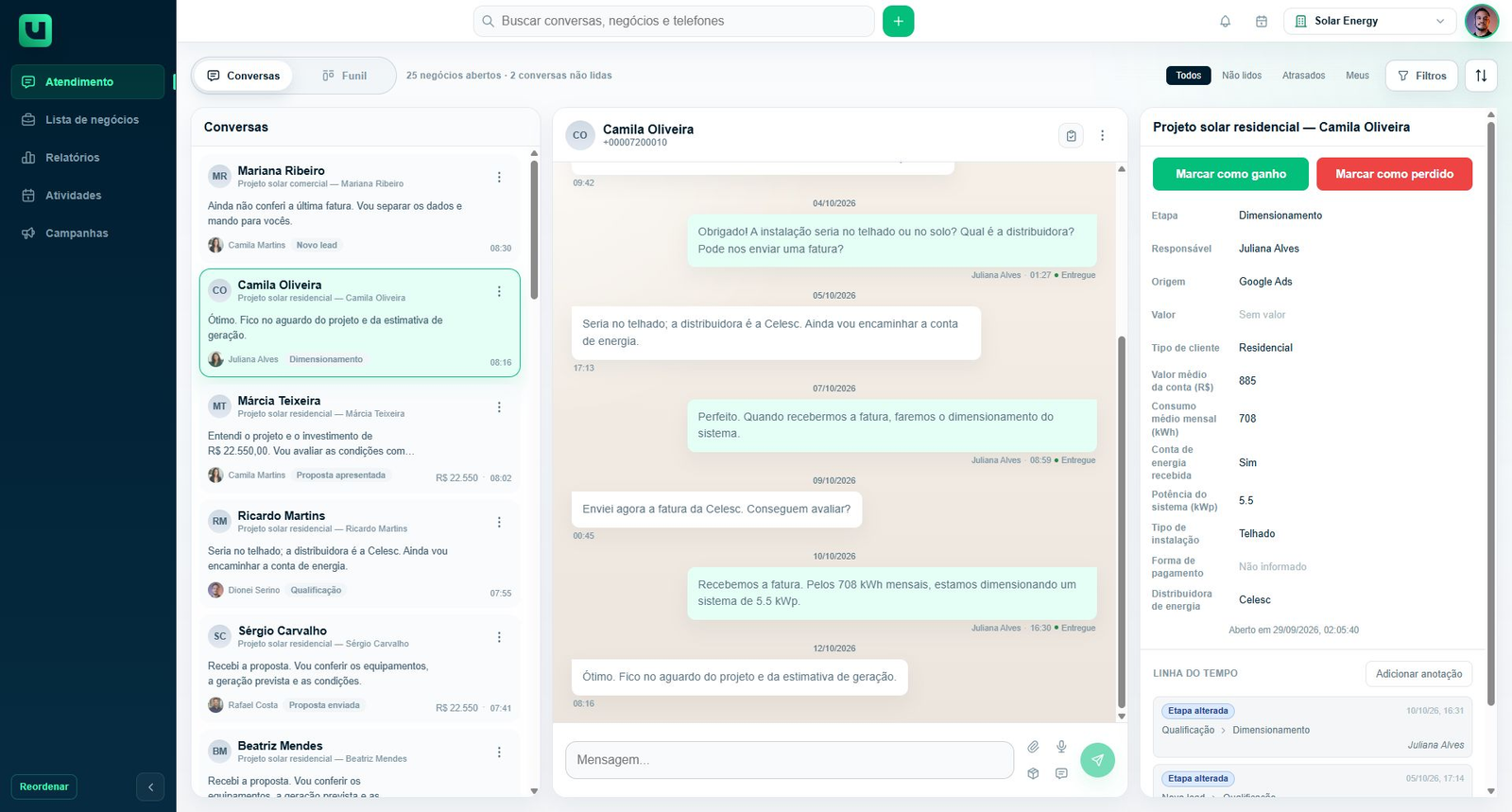This screenshot has height=812, width=1512.
Task: Open Campanhas in the sidebar
Action: click(88, 233)
